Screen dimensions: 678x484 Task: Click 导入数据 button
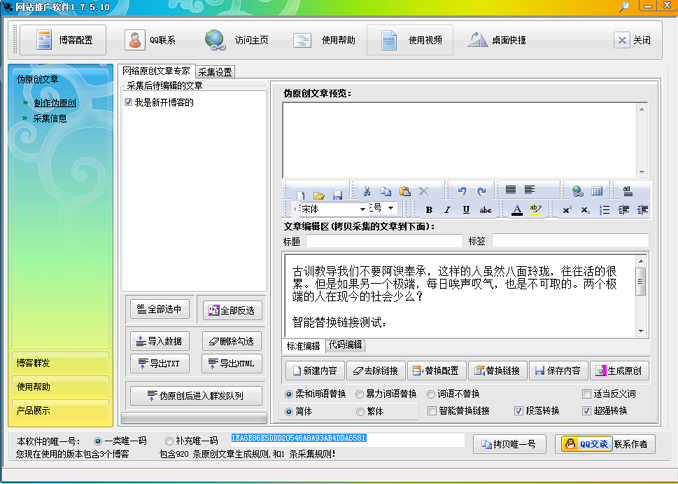click(x=160, y=341)
